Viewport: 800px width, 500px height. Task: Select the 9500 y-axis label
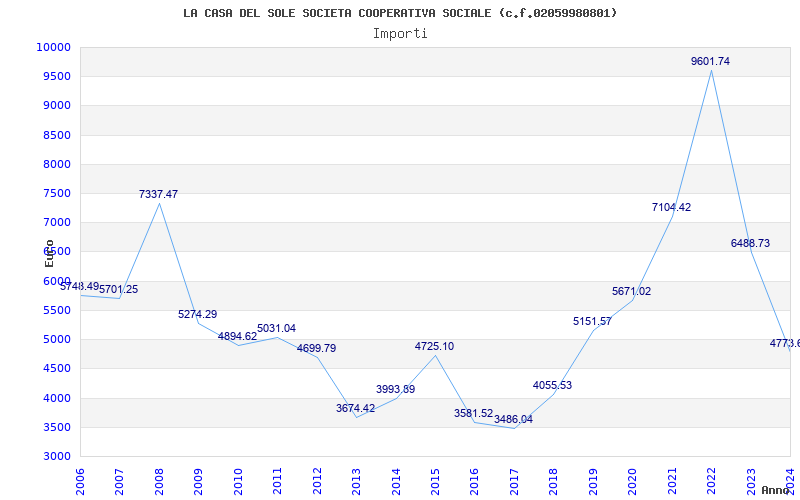(x=56, y=77)
